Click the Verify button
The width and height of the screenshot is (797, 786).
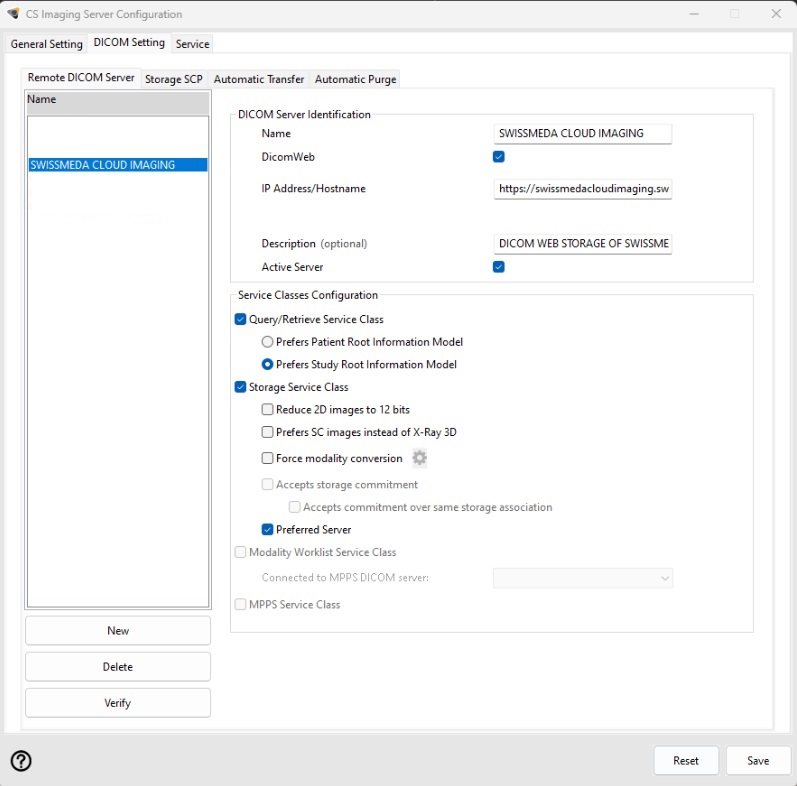118,703
